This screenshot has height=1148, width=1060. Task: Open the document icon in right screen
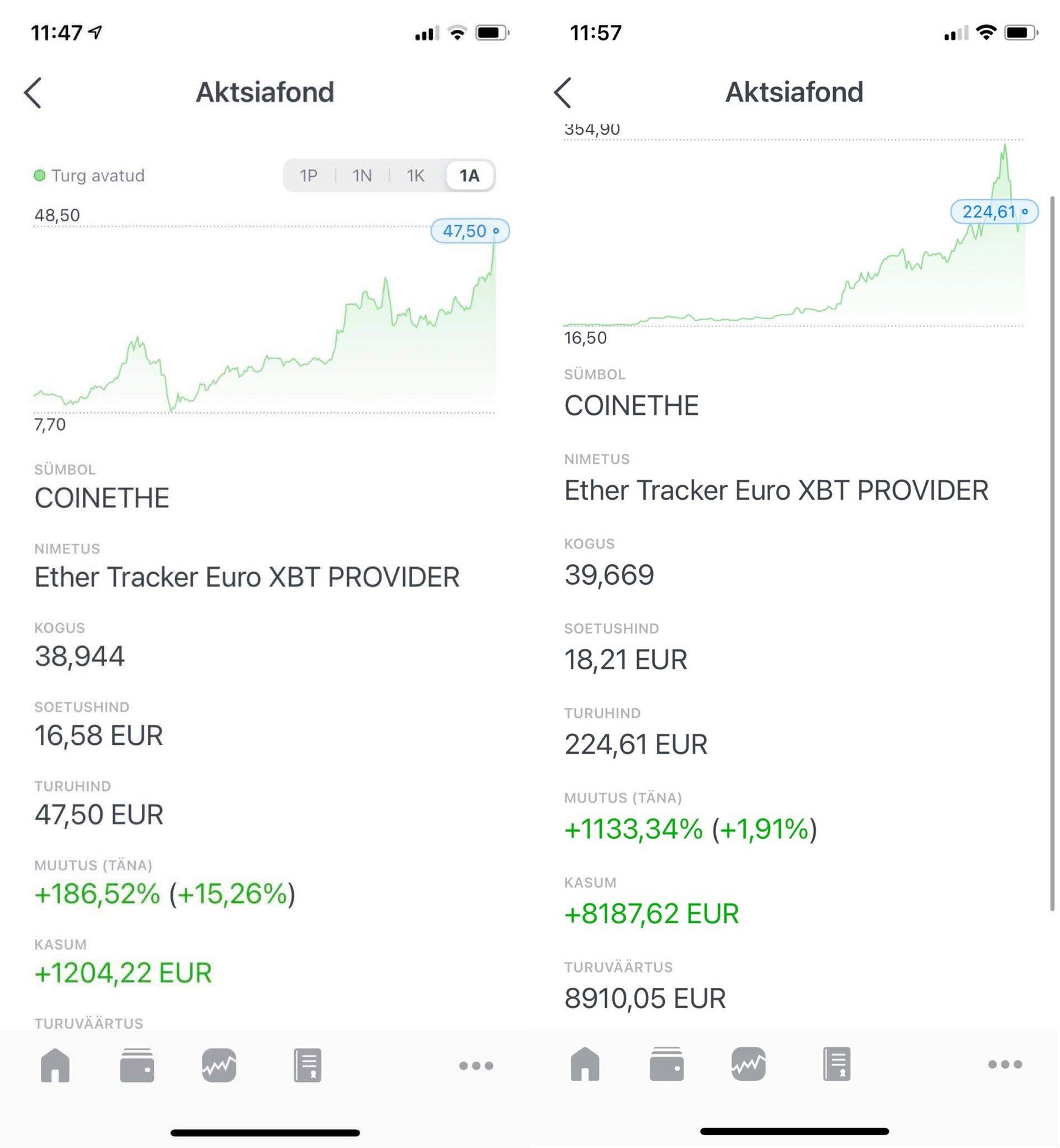837,1064
